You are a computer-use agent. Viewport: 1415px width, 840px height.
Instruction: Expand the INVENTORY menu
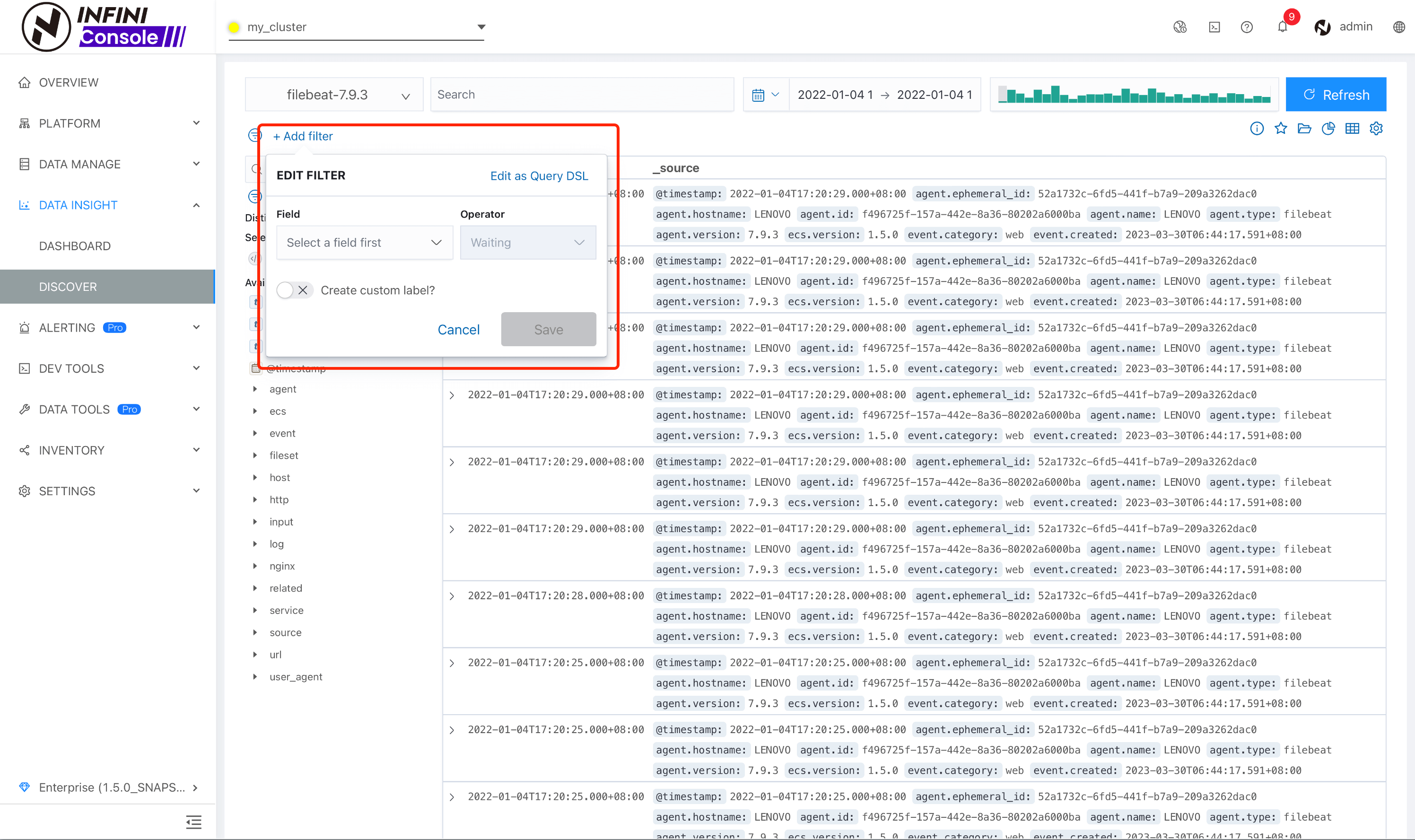107,450
